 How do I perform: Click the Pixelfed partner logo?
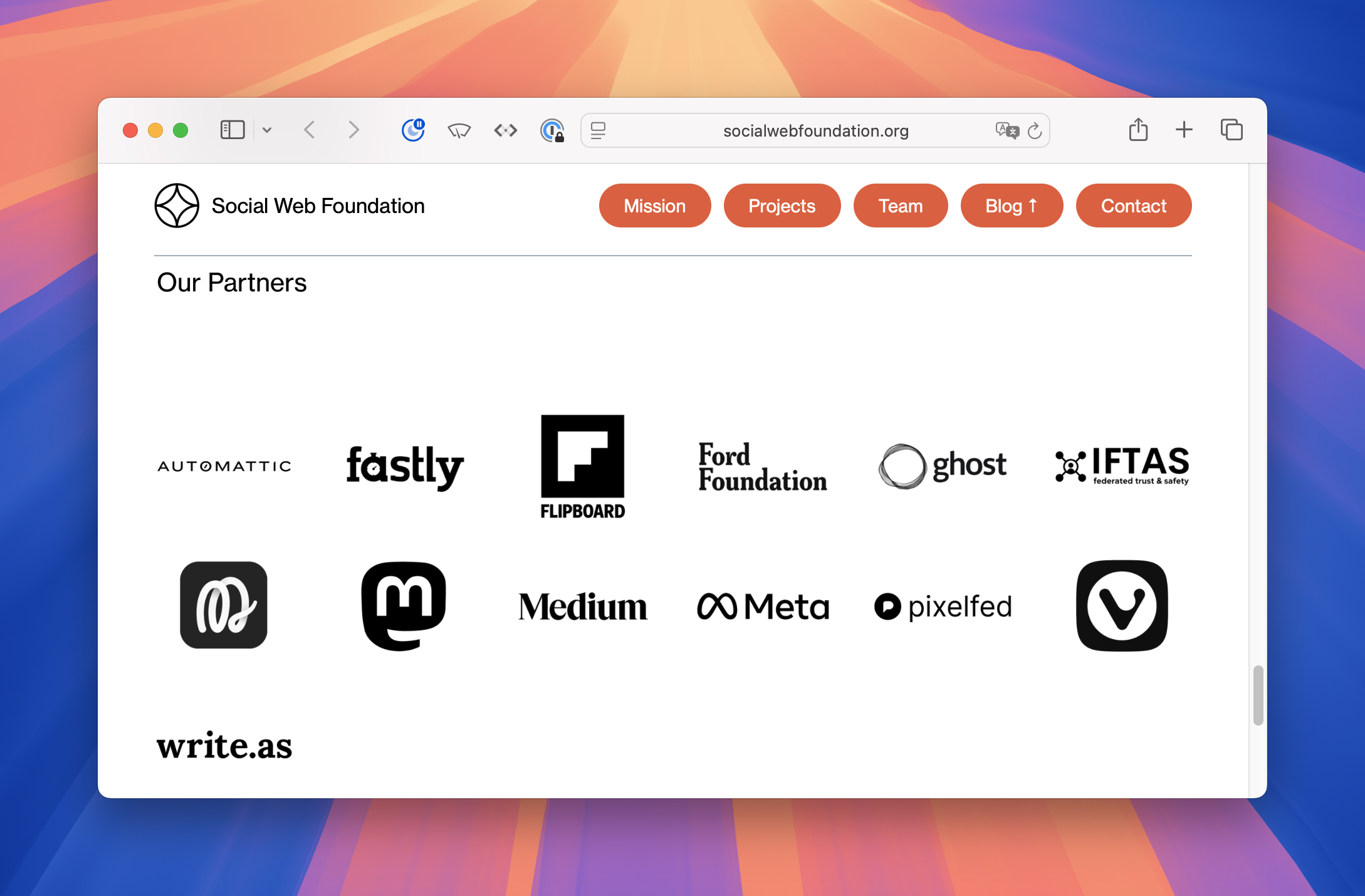(943, 607)
